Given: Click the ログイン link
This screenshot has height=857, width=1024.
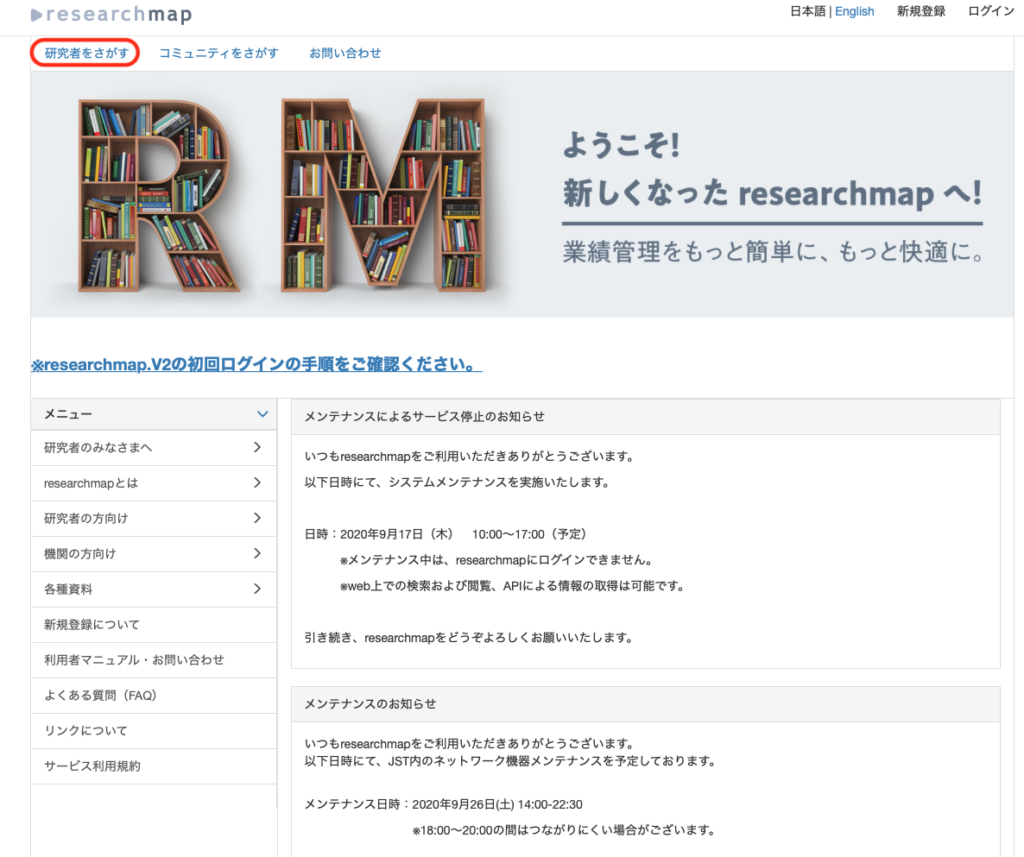Looking at the screenshot, I should (991, 11).
